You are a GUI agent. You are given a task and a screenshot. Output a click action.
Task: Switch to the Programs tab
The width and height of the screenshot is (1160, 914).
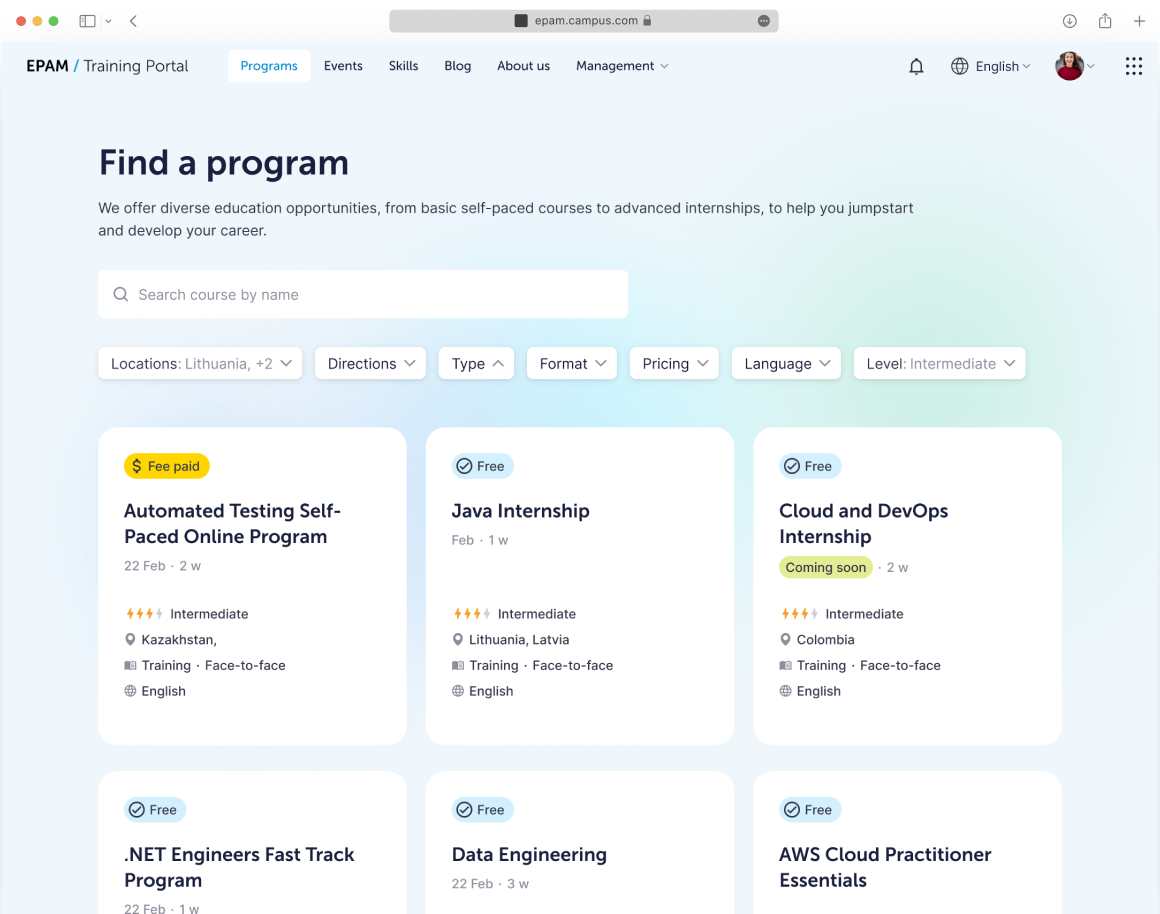click(x=269, y=66)
